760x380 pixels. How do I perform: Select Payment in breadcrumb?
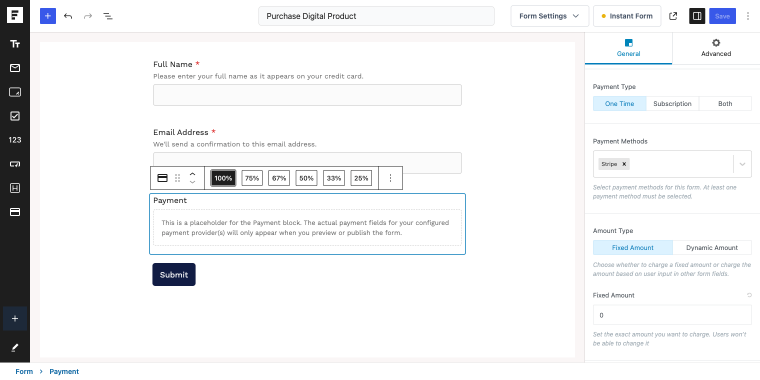tap(64, 371)
